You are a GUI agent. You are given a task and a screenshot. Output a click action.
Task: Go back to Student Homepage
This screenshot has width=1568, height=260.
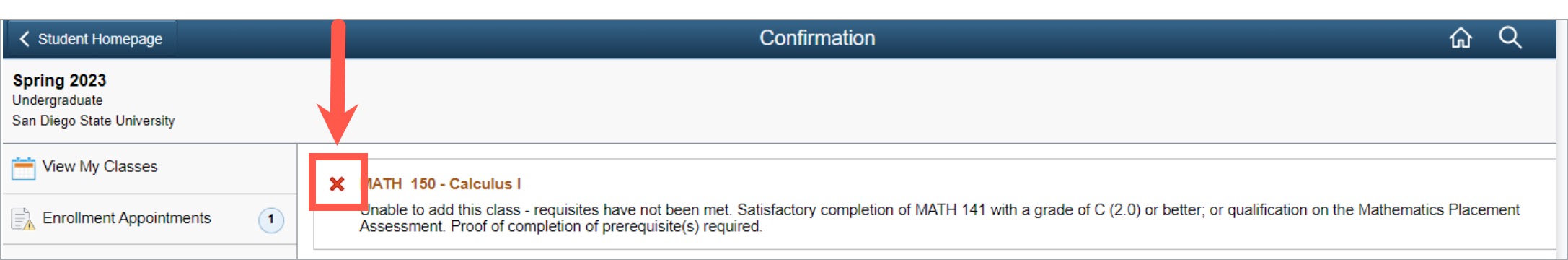91,39
